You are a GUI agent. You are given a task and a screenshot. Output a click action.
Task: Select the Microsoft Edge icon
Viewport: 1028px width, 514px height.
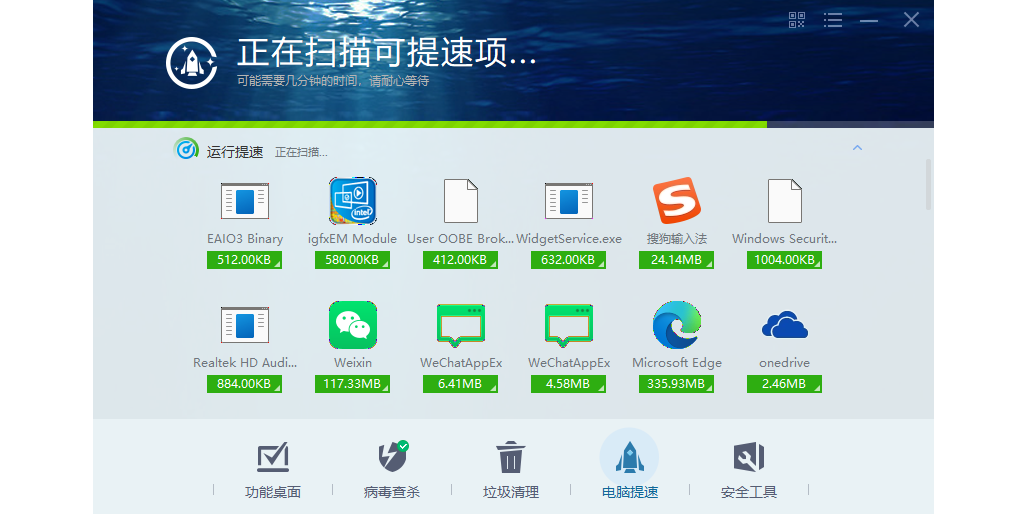(677, 325)
